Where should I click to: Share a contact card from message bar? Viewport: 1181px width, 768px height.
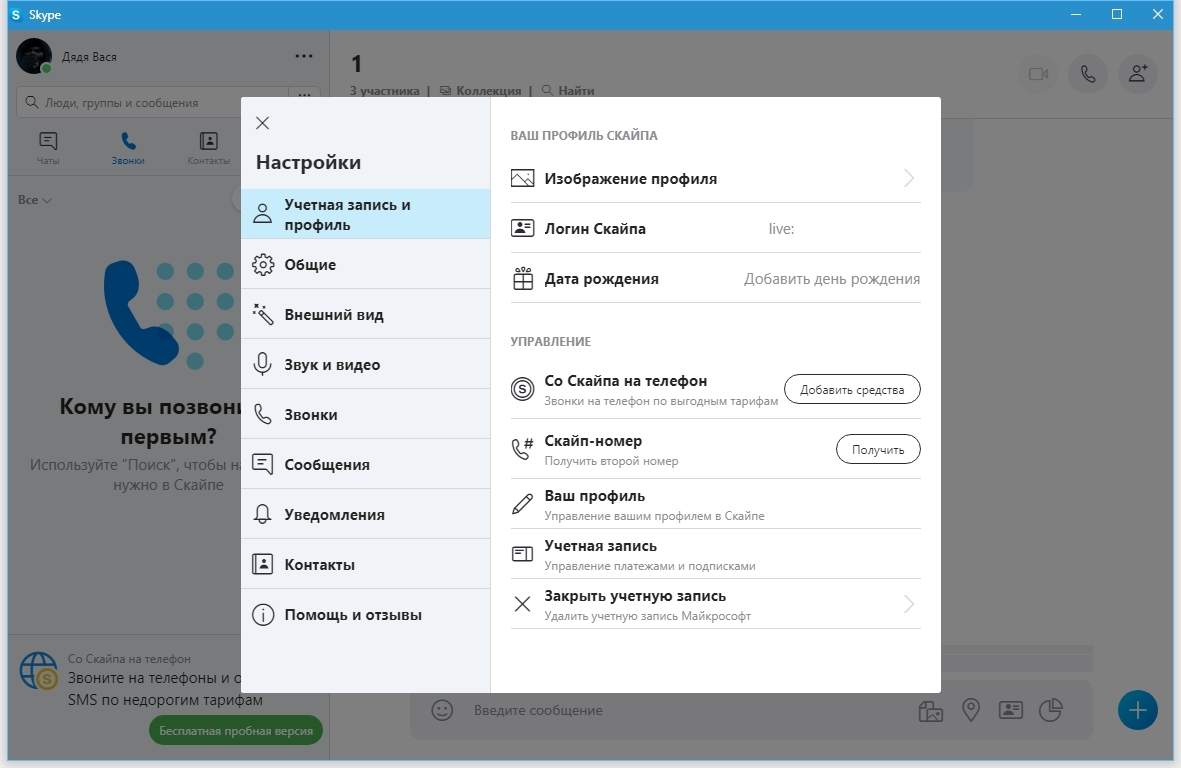coord(1010,710)
